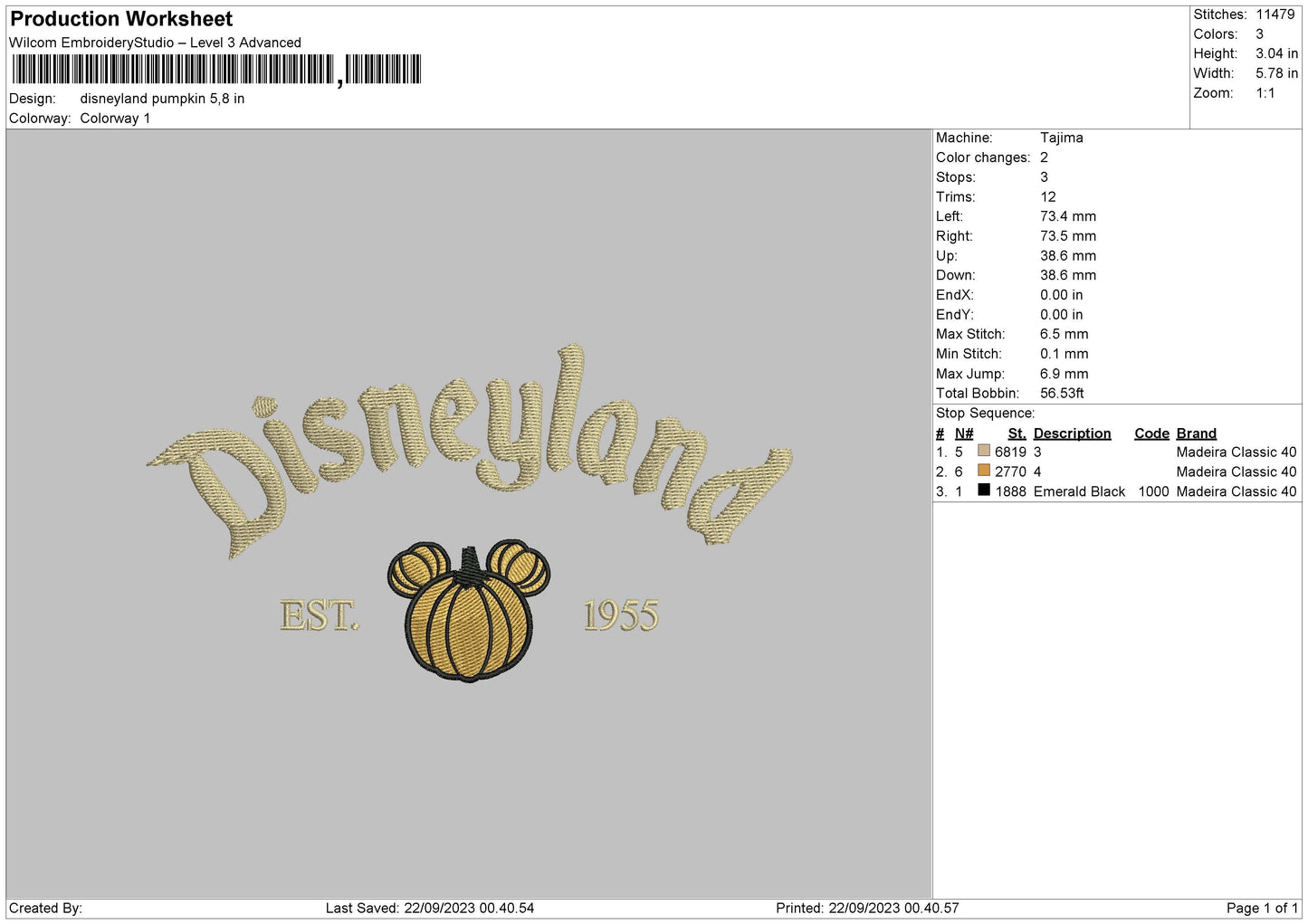1308x924 pixels.
Task: Click the 'St.' column header
Action: pos(1017,433)
